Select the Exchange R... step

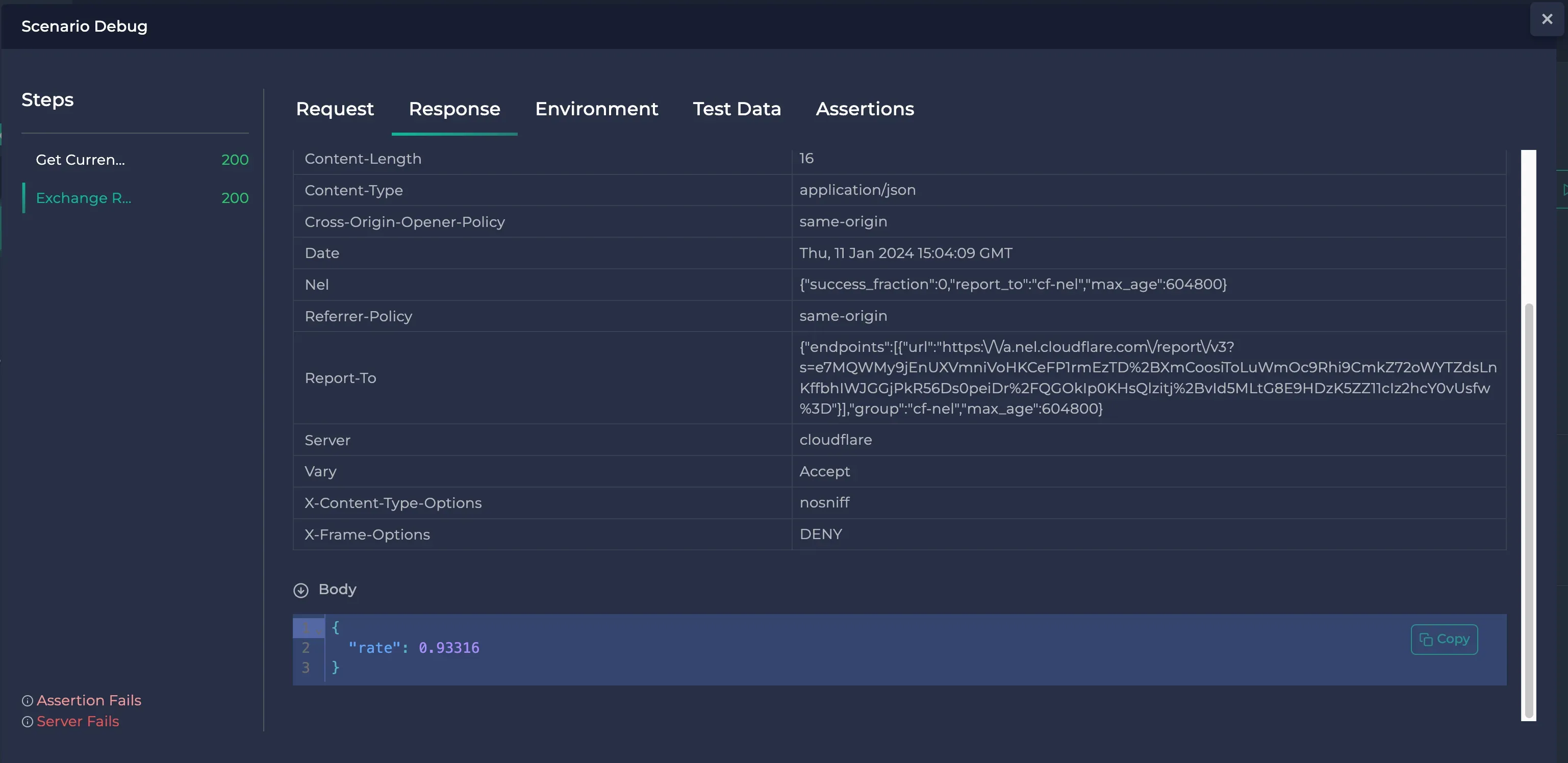[83, 198]
